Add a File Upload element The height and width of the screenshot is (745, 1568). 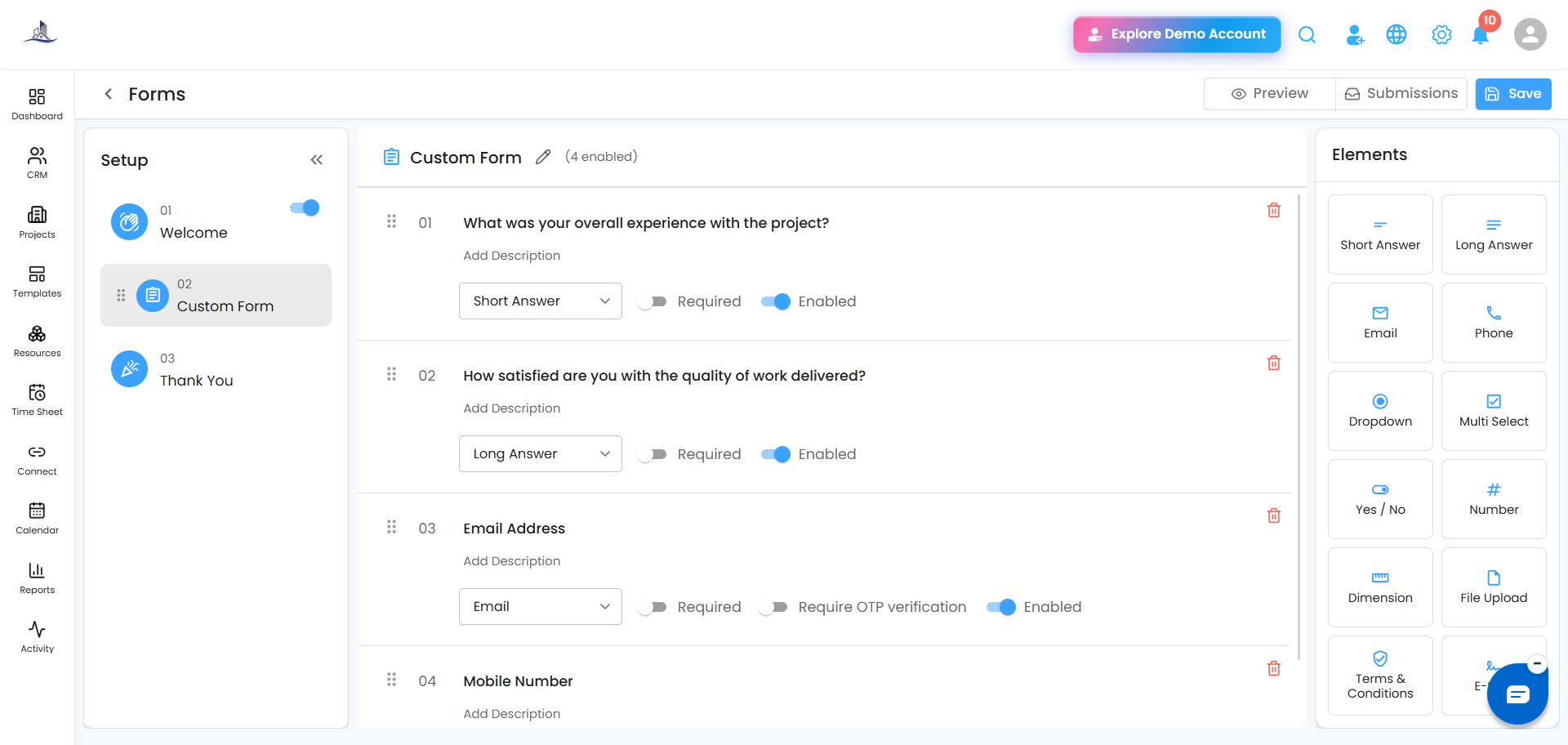coord(1494,587)
